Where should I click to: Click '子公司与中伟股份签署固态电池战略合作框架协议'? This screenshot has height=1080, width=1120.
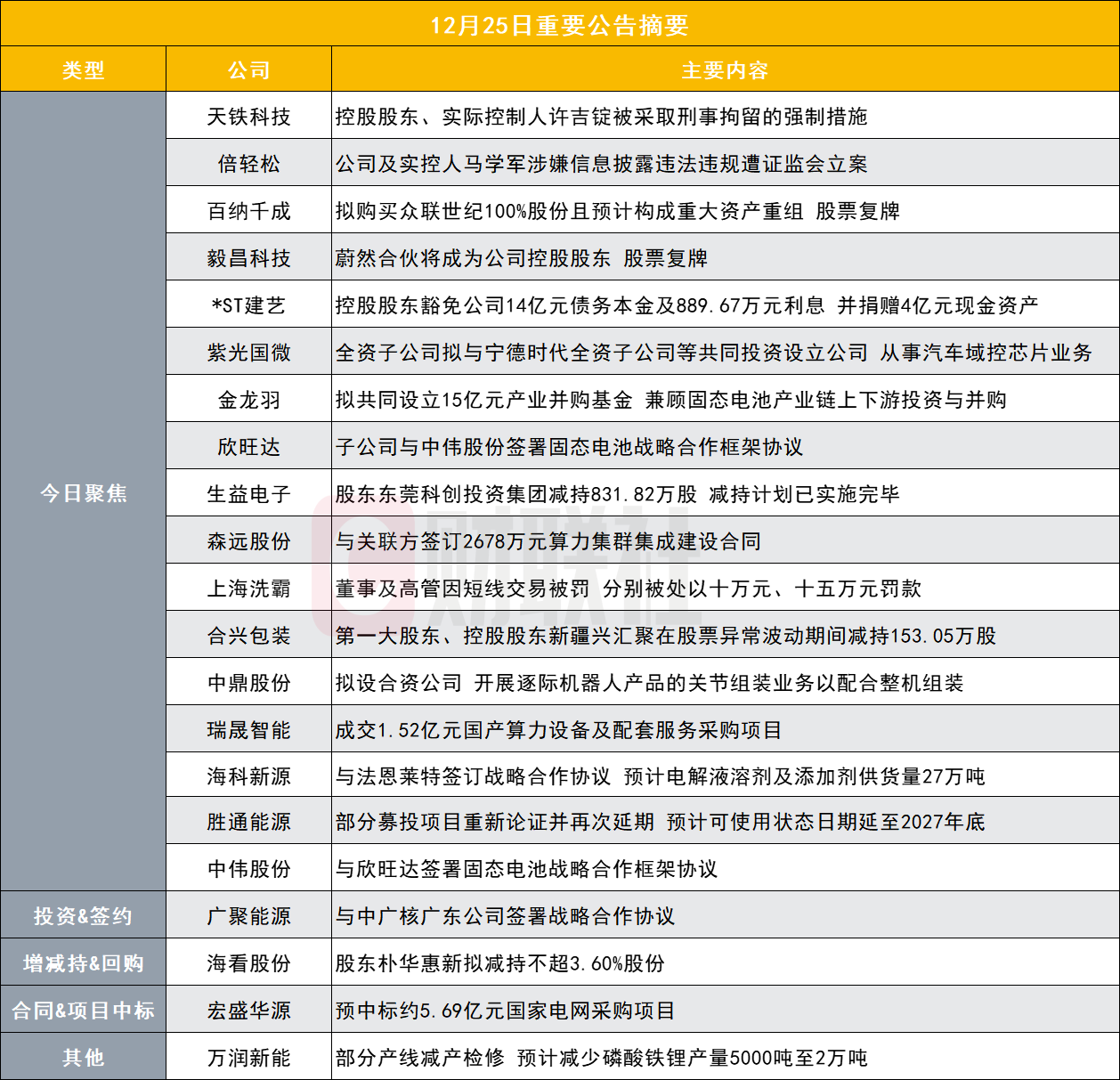(569, 447)
